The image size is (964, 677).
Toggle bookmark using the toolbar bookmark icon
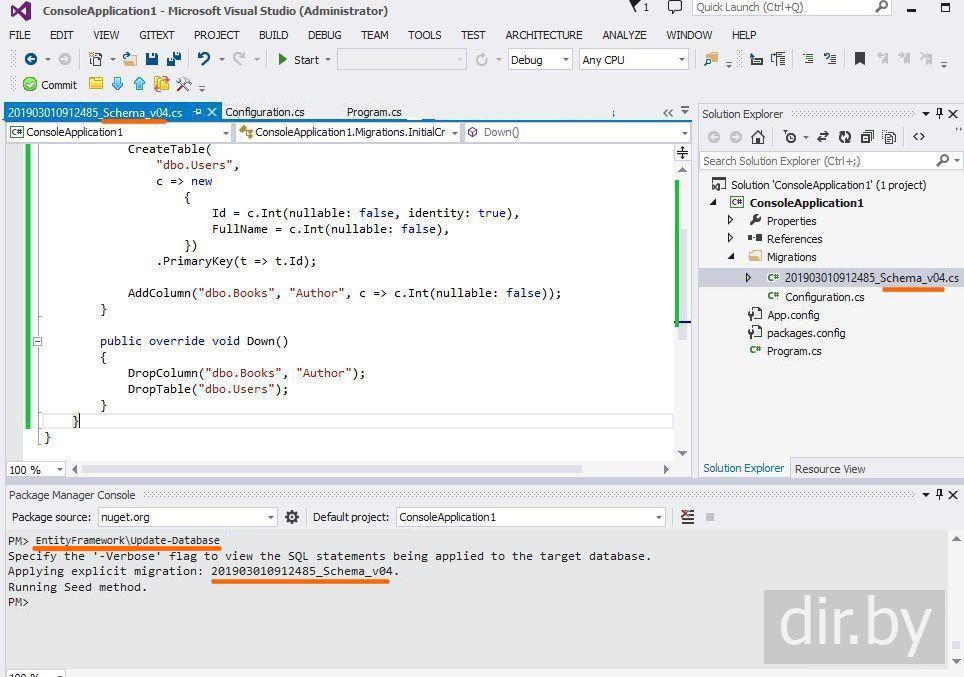(859, 60)
